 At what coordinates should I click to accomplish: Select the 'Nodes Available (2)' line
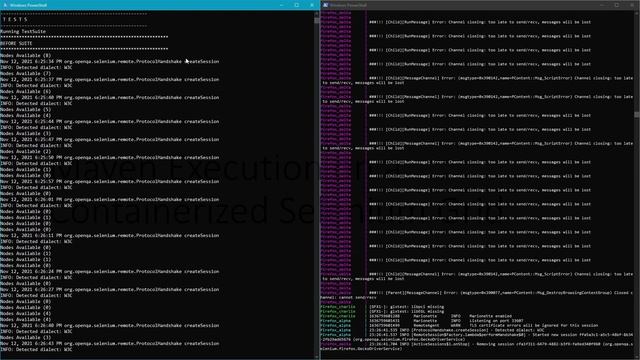[x=25, y=151]
